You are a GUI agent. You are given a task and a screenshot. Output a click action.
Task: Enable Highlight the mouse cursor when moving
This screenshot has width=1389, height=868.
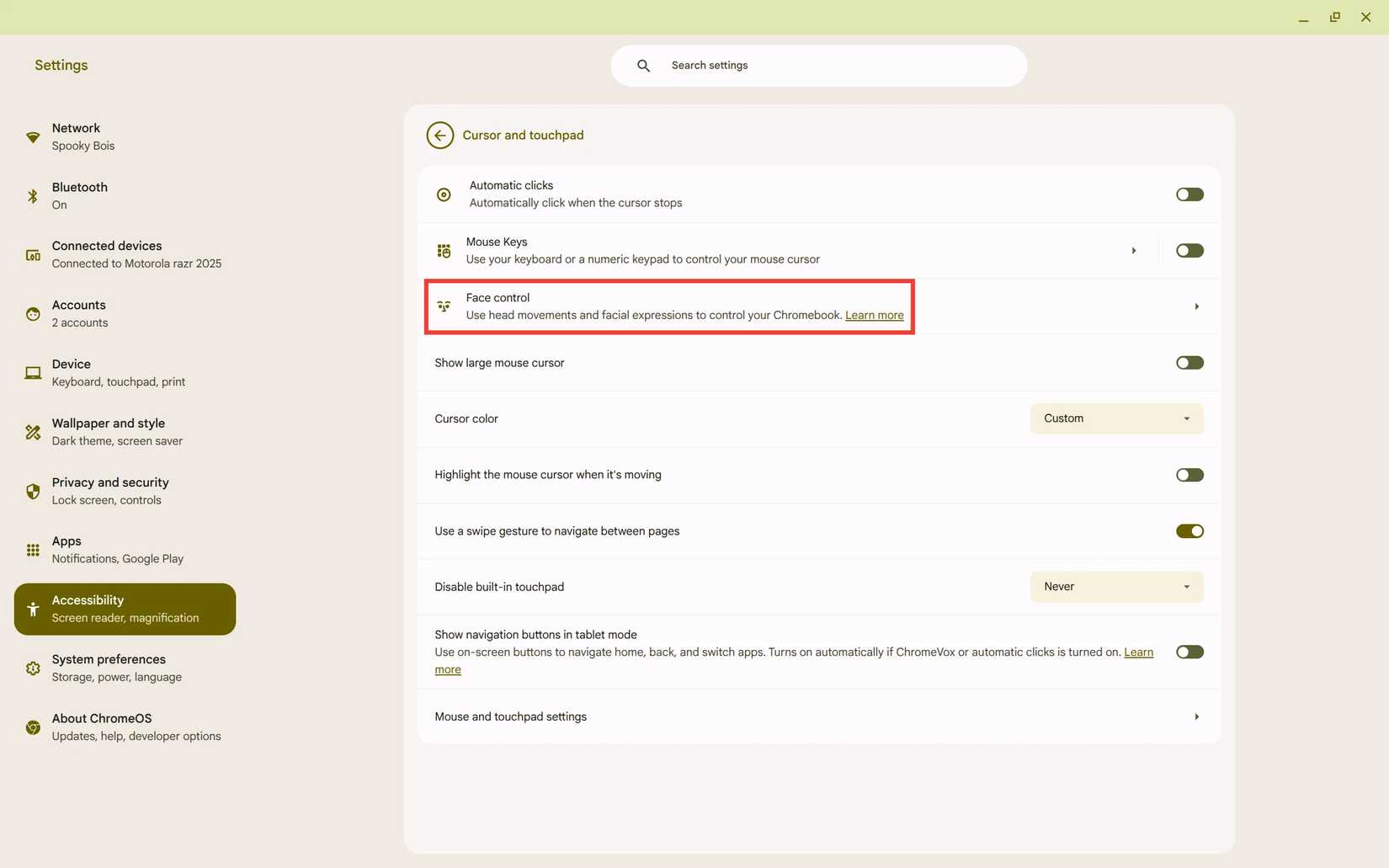pyautogui.click(x=1189, y=474)
